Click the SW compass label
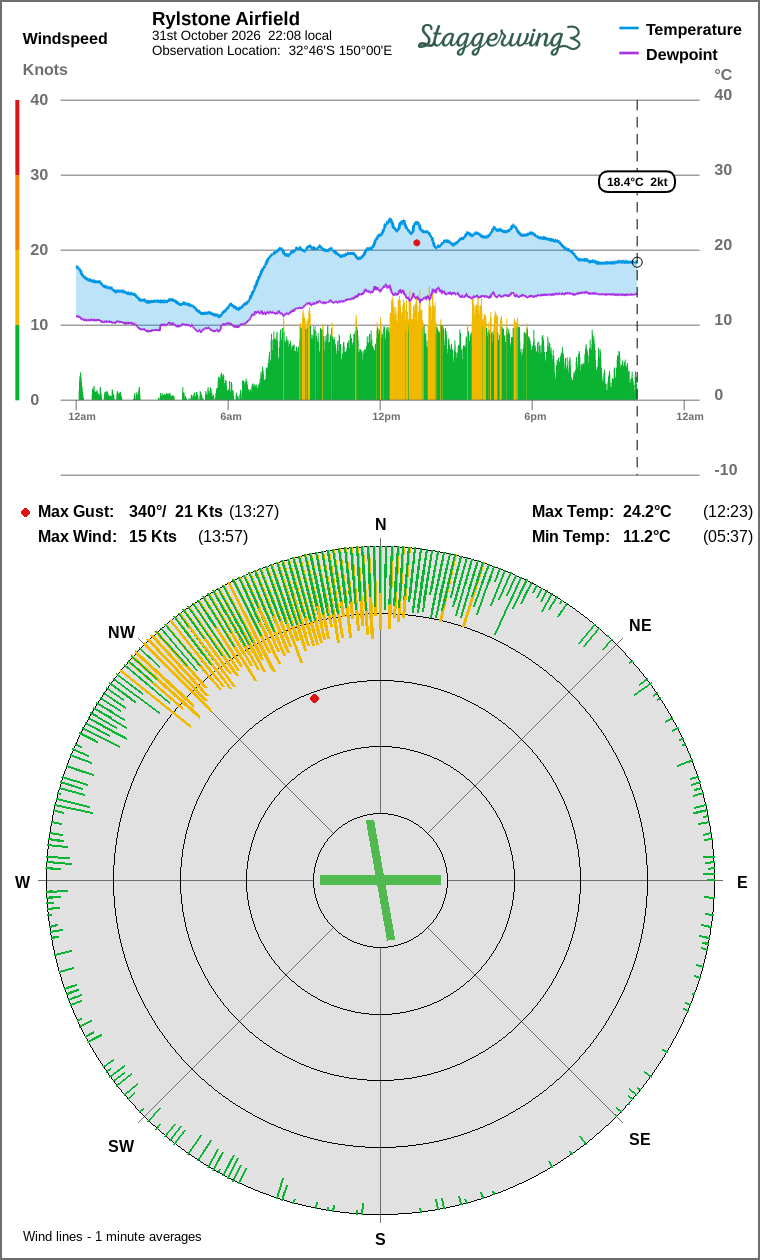 pos(121,1147)
